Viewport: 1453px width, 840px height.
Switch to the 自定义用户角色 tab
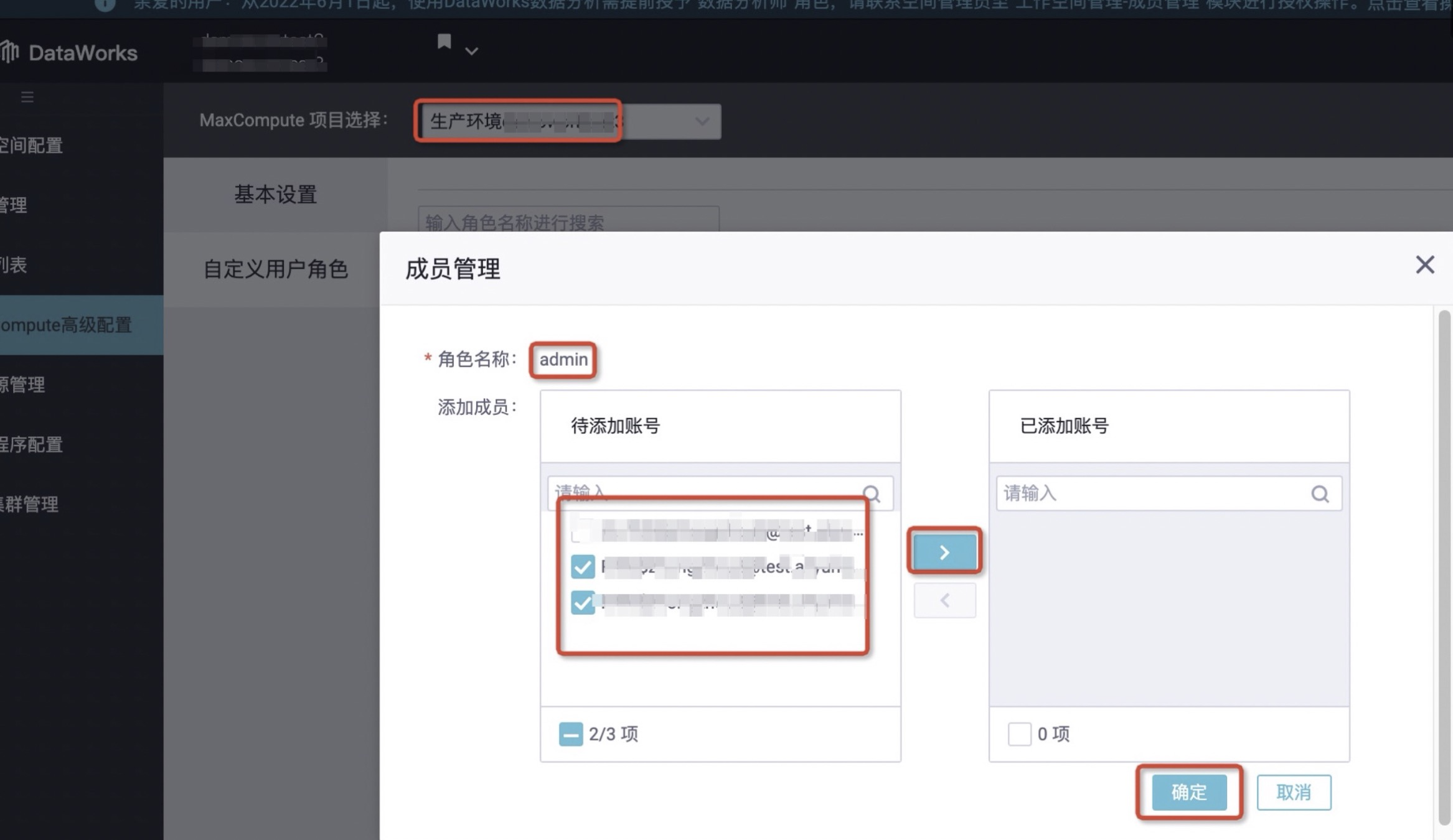[x=275, y=269]
